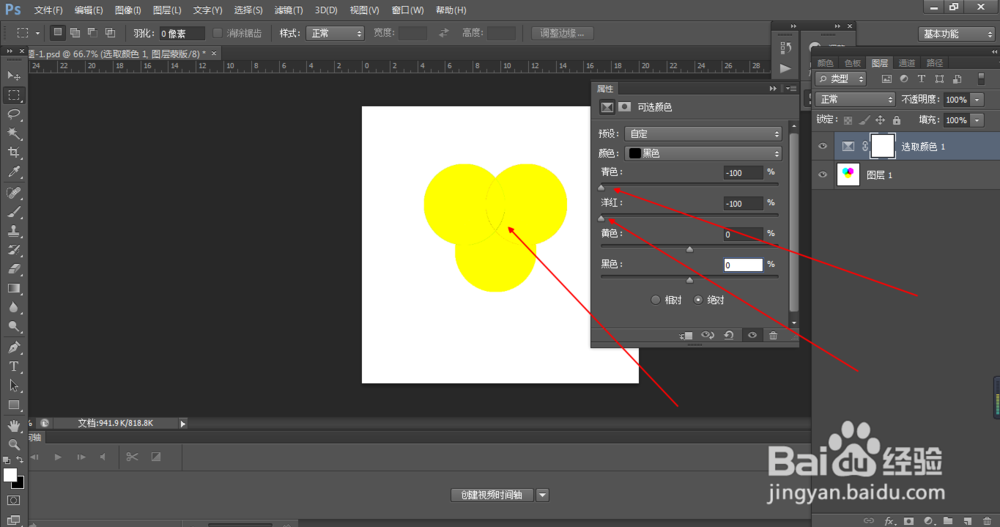This screenshot has height=527, width=1000.
Task: Toggle the 消除锯齿 checkbox
Action: [x=217, y=33]
